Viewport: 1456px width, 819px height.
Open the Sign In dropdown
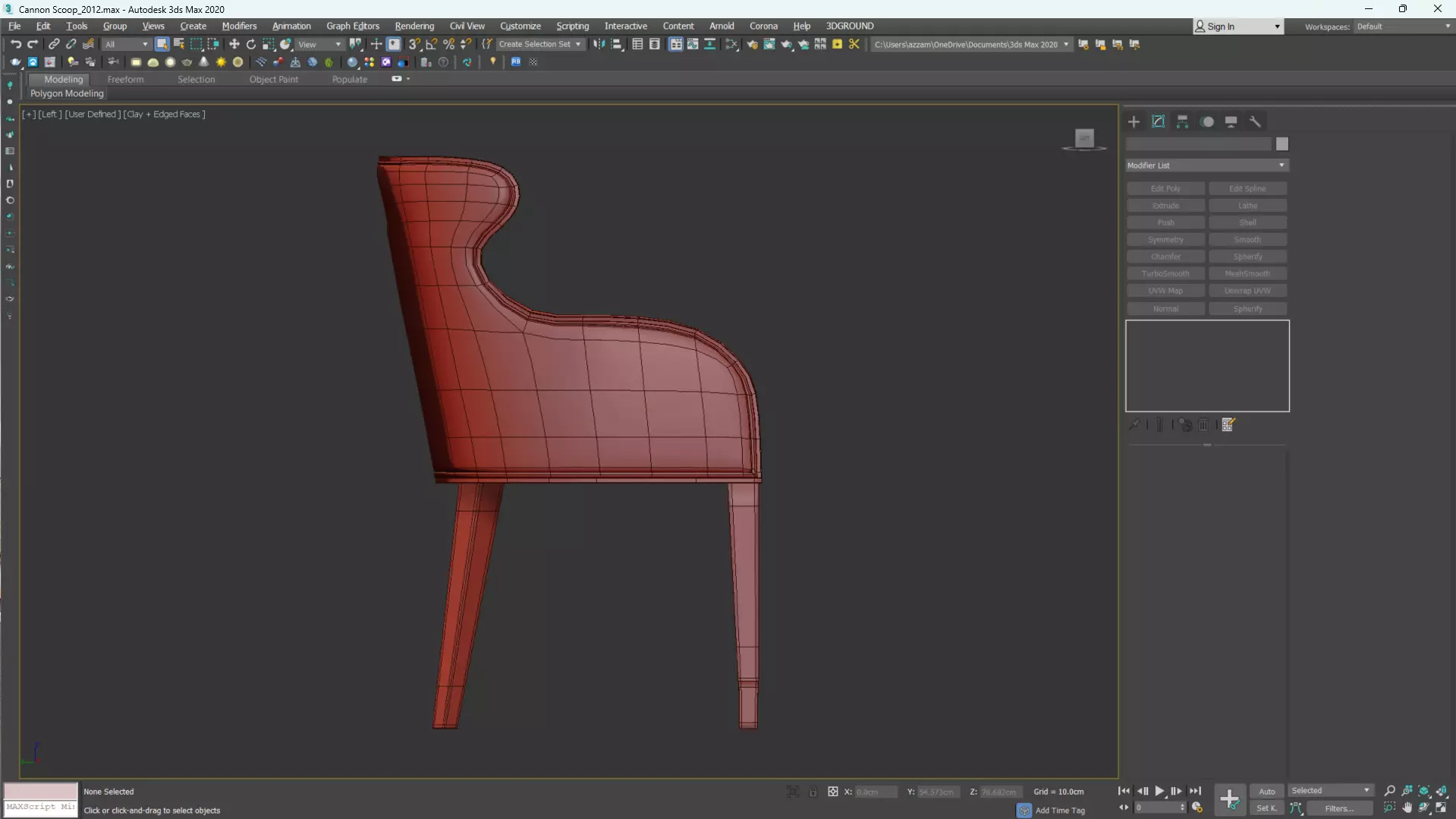click(1238, 27)
